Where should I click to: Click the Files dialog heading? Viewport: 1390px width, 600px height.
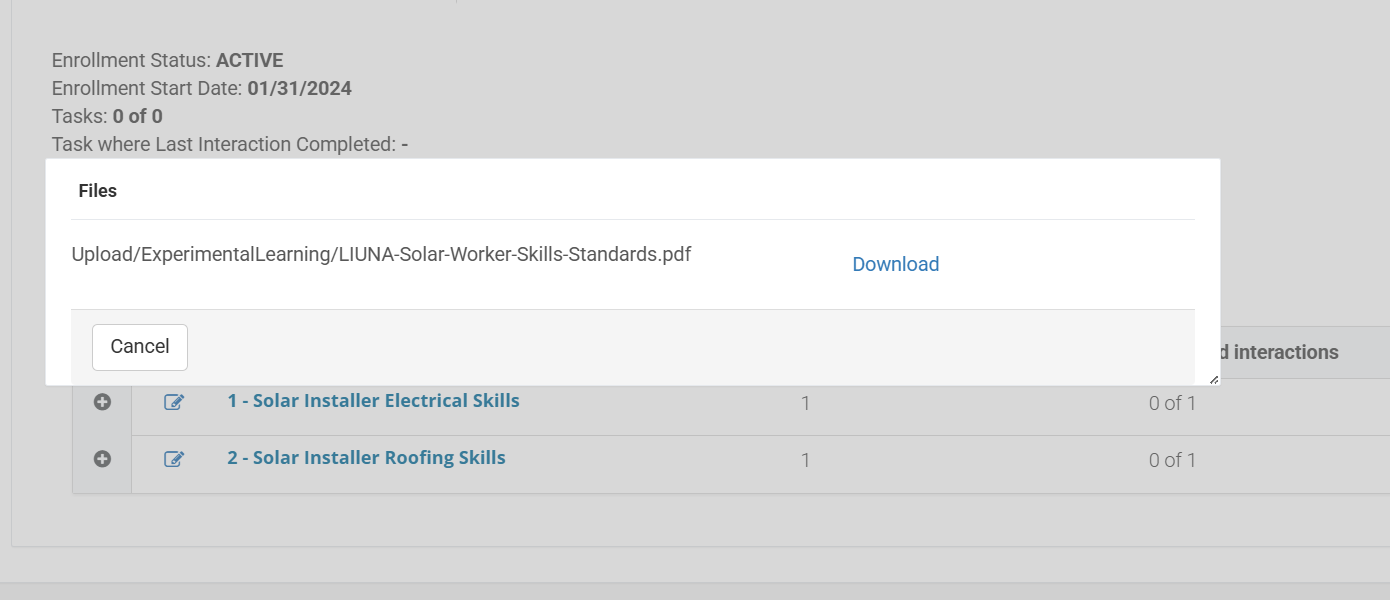[x=98, y=191]
